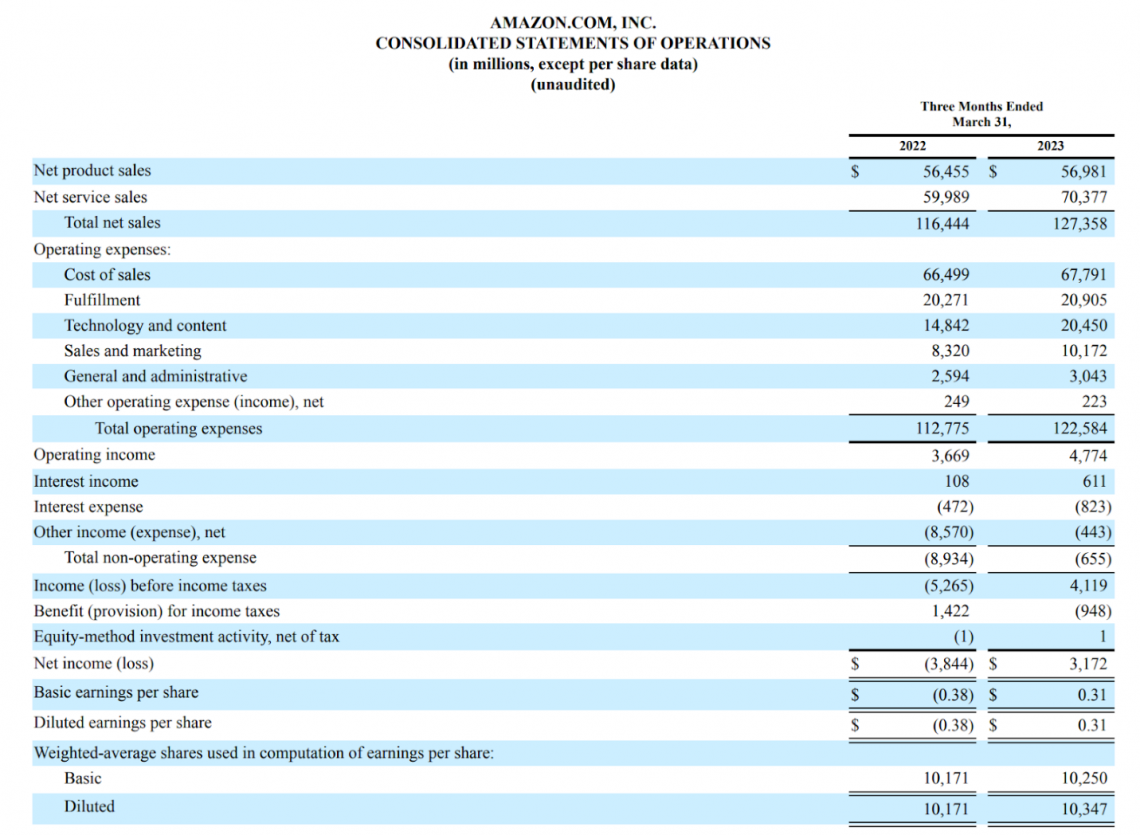Image resolution: width=1140 pixels, height=835 pixels.
Task: Select the "Cost of sales" row label
Action: (107, 275)
